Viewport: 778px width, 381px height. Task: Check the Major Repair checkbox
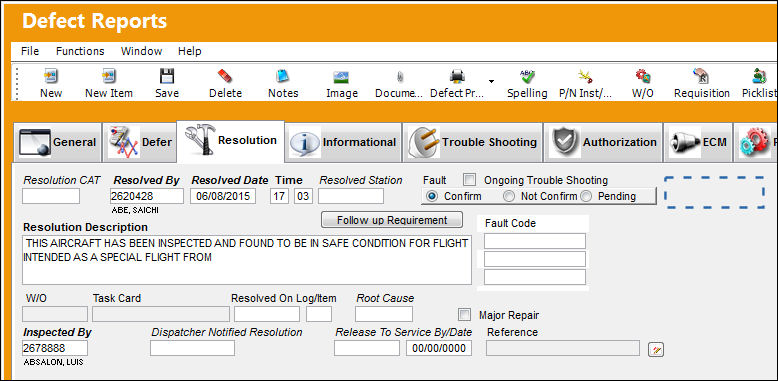[464, 315]
